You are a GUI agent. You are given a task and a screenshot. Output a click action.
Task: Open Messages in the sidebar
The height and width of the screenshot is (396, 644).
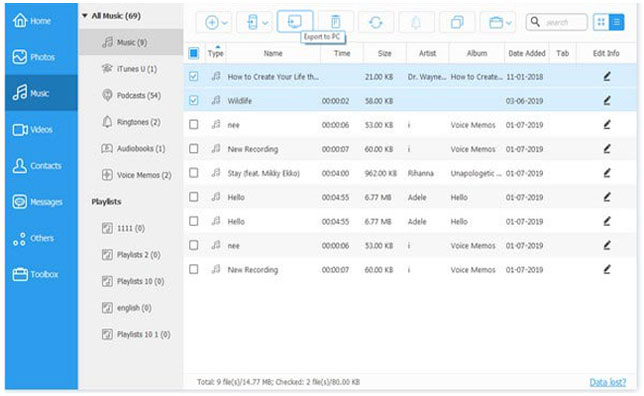pyautogui.click(x=41, y=202)
